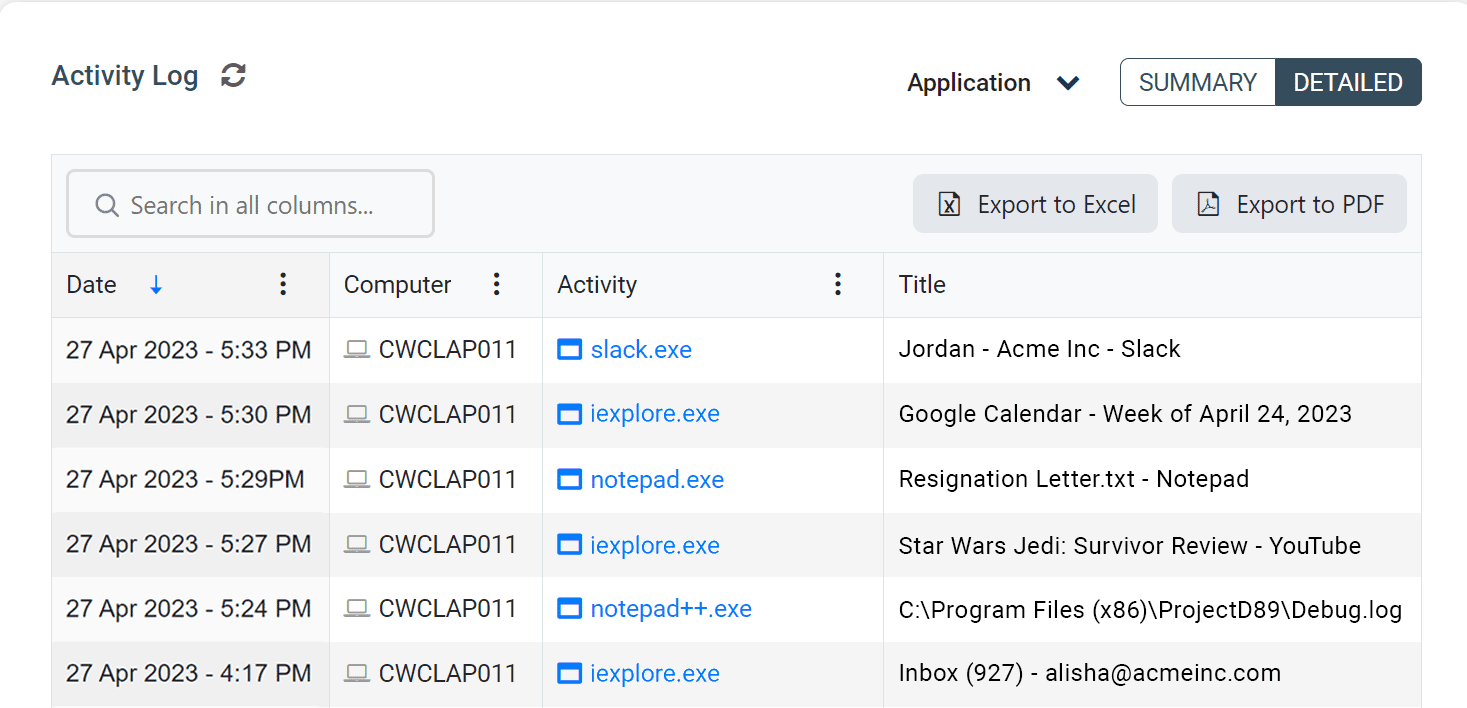Click the window icon next to slack.exe
This screenshot has width=1467, height=708.
click(569, 350)
